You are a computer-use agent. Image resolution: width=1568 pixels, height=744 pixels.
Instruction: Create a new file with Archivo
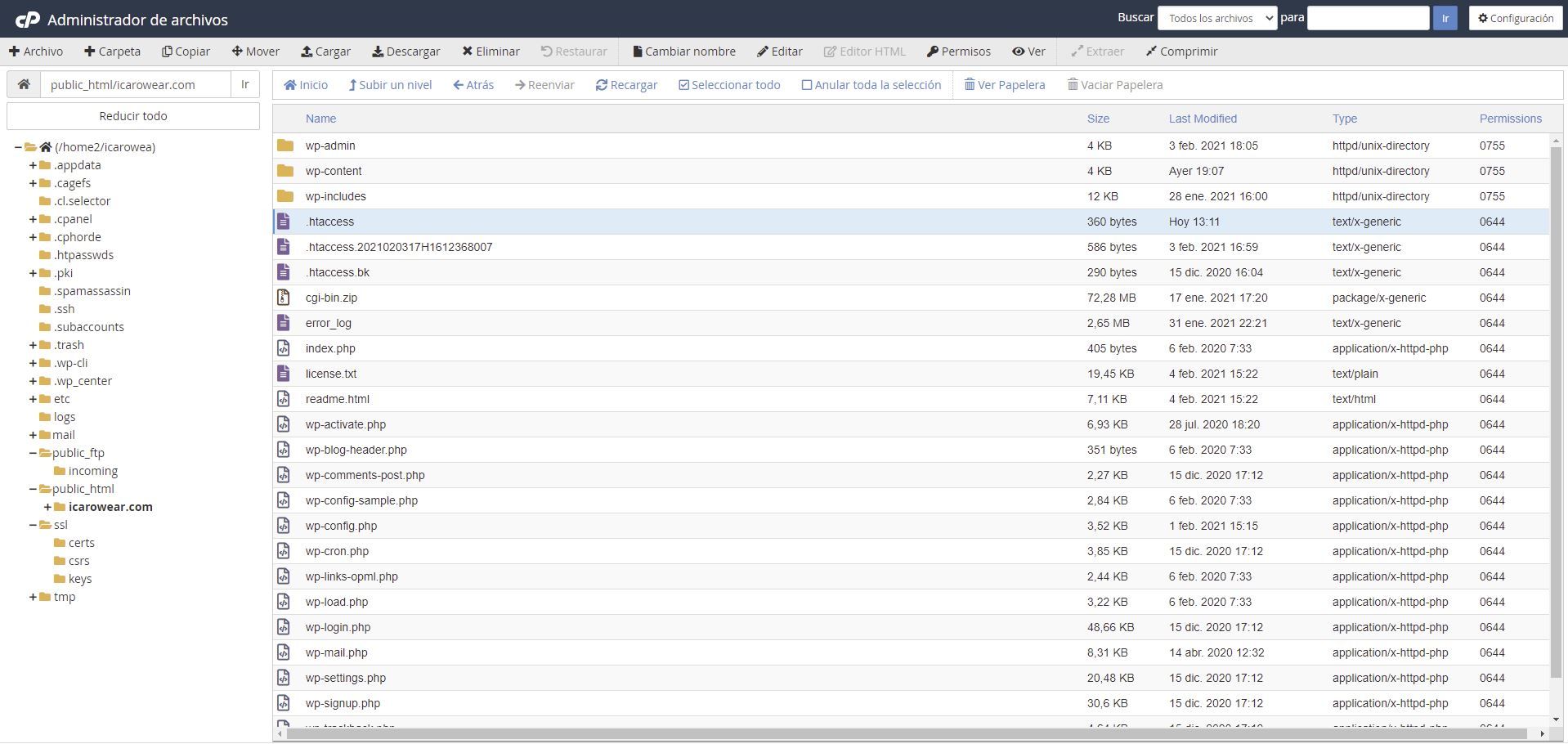[36, 51]
